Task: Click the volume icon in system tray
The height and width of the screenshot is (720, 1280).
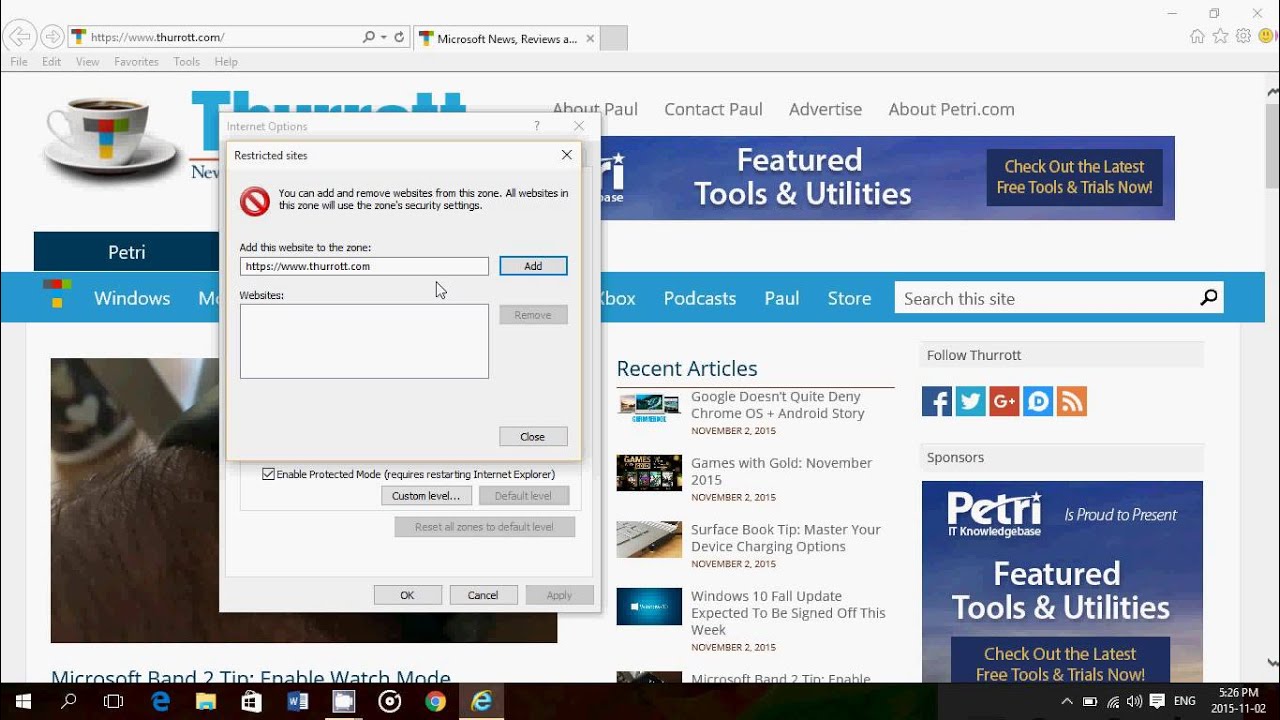Action: 1135,702
